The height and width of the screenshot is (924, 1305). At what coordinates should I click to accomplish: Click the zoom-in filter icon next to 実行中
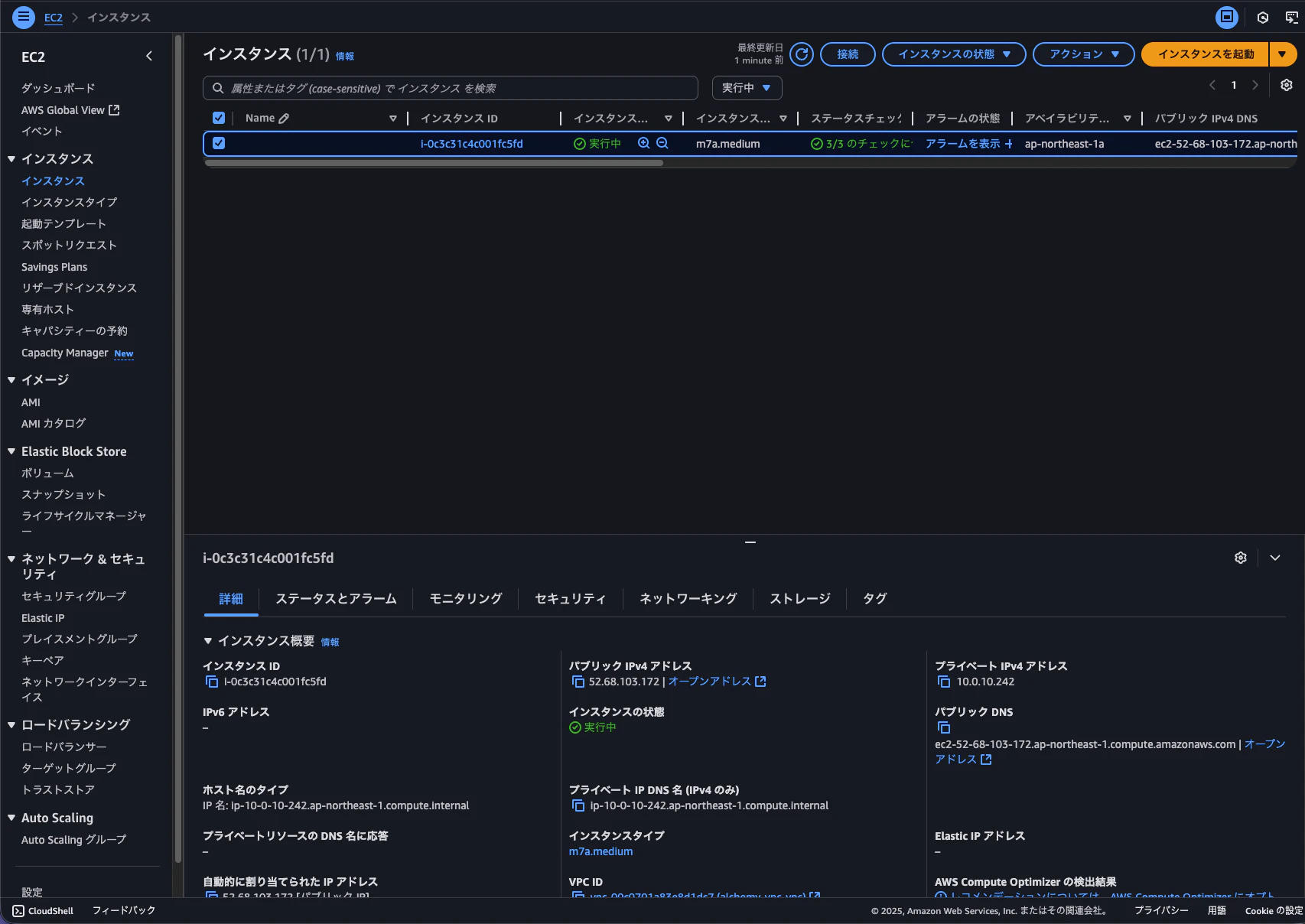click(x=644, y=143)
